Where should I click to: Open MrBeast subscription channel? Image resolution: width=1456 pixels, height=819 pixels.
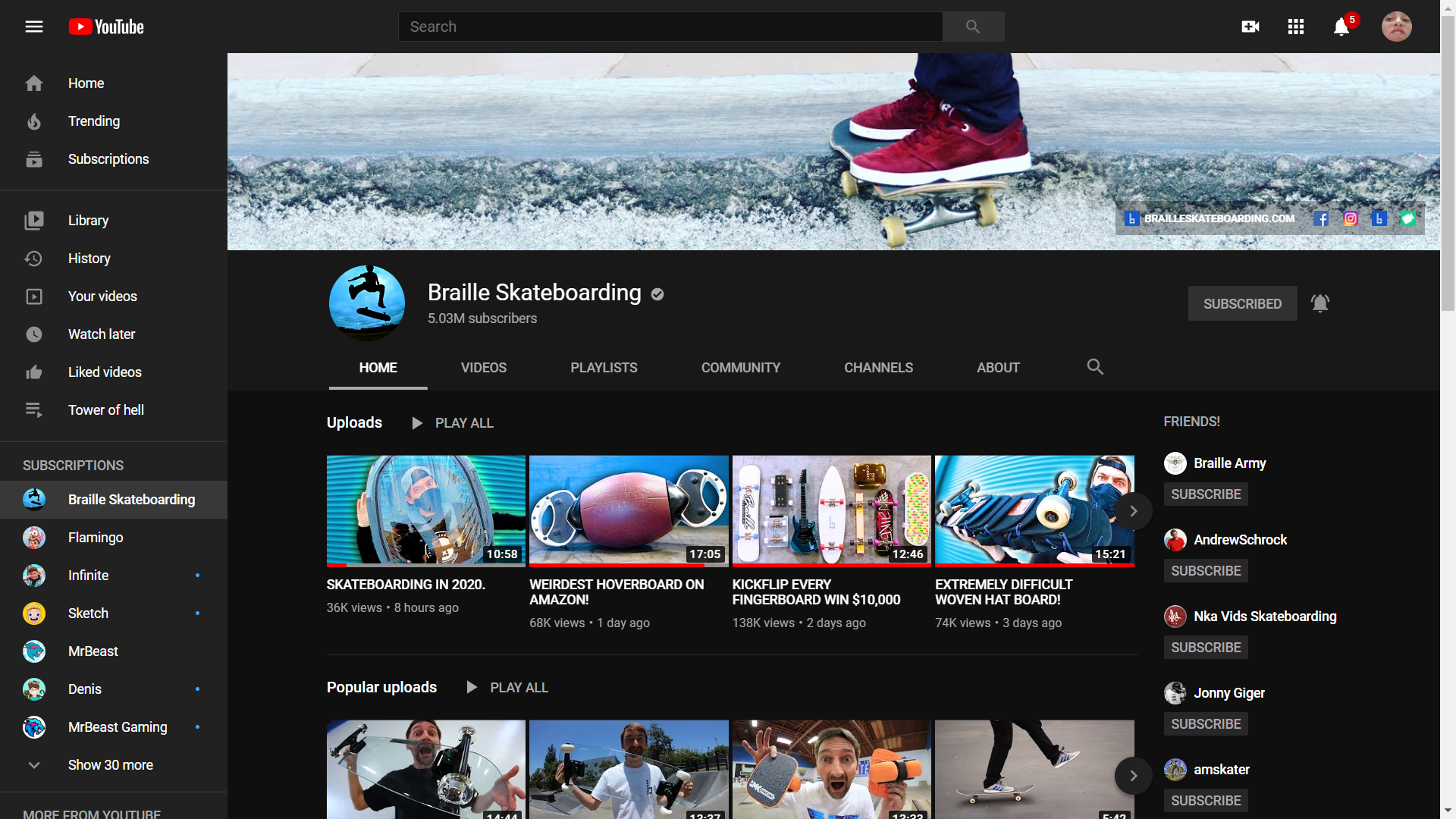point(114,651)
